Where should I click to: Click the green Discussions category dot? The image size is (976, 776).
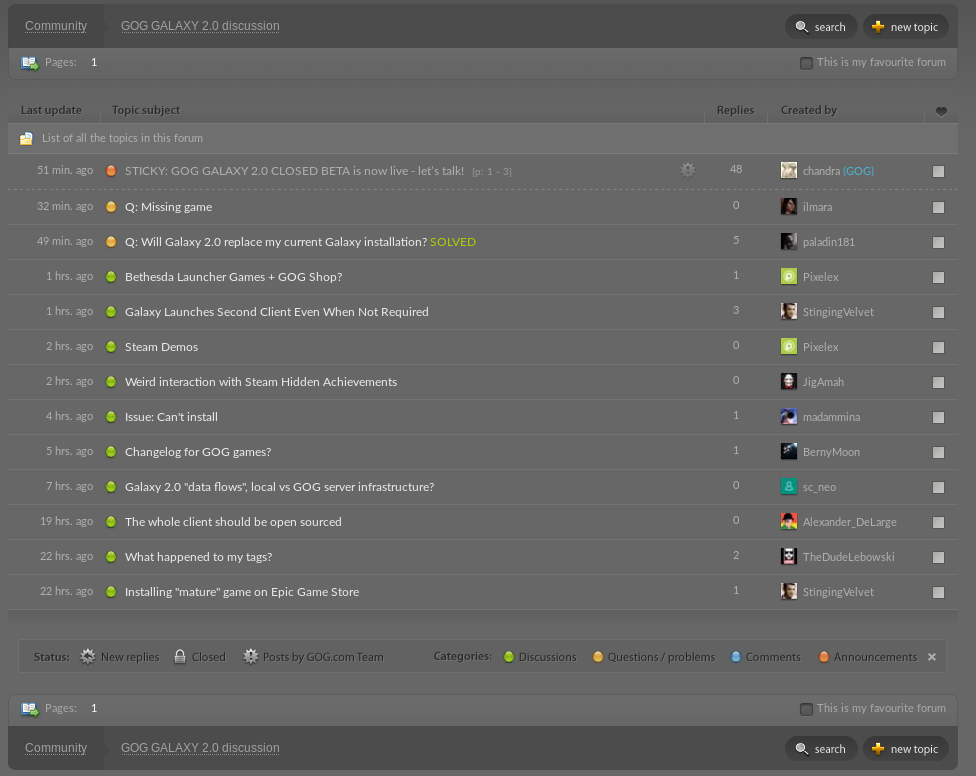pos(509,657)
